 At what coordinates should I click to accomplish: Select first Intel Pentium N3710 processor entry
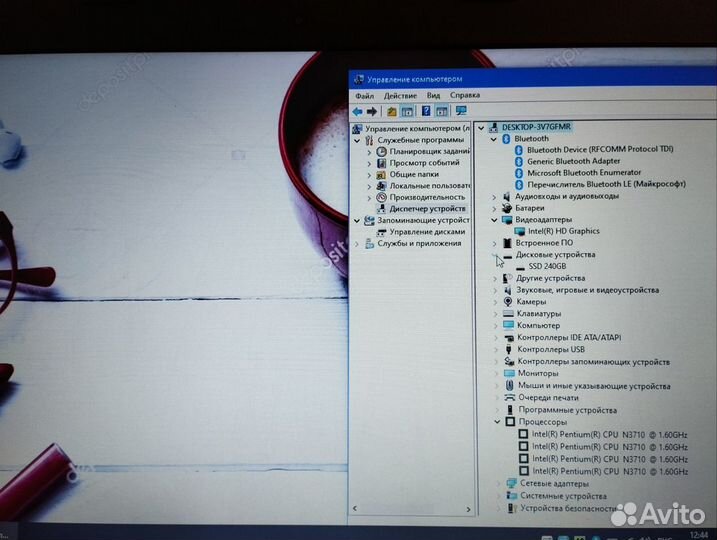click(x=610, y=435)
